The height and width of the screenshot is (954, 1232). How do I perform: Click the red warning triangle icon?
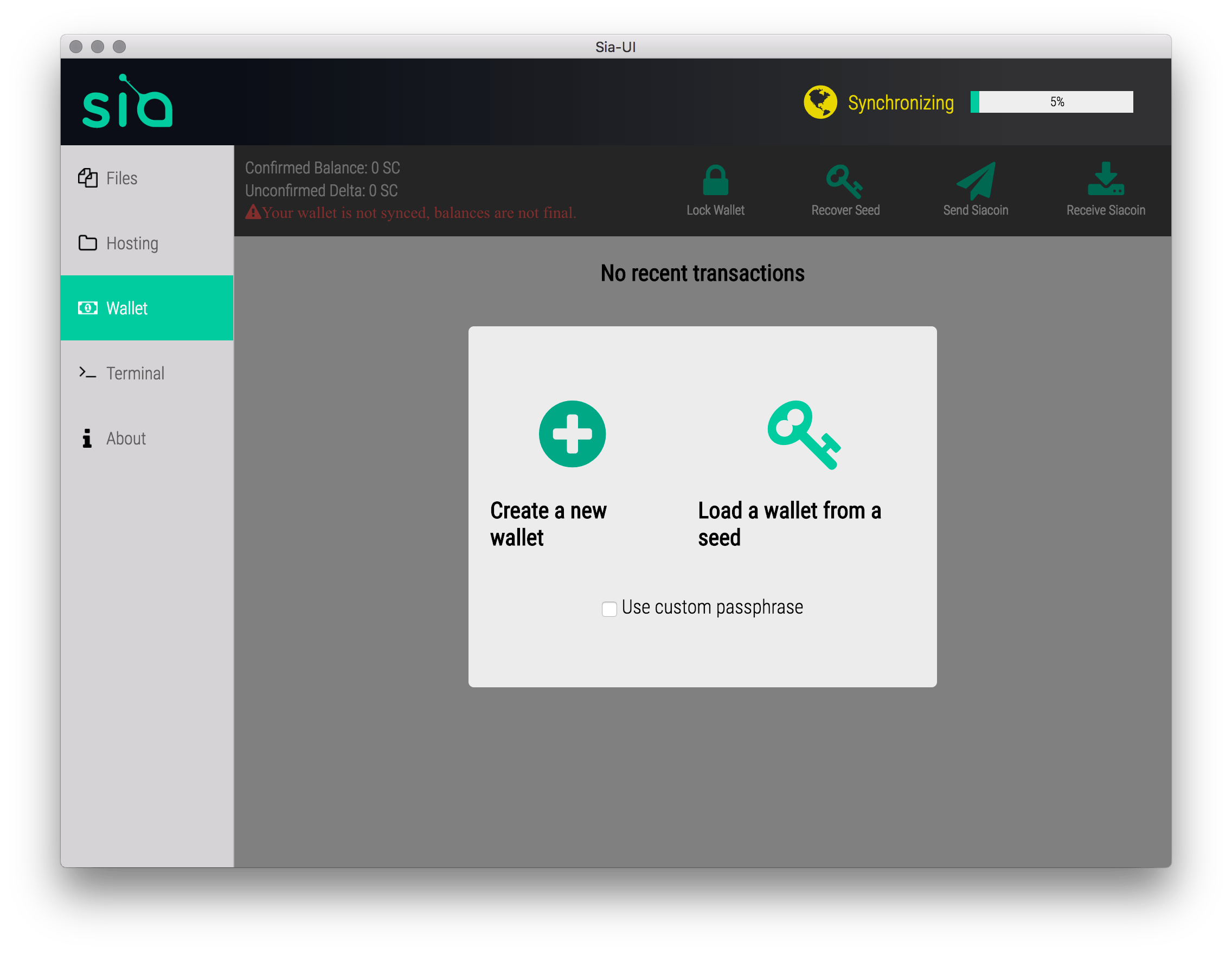(253, 212)
